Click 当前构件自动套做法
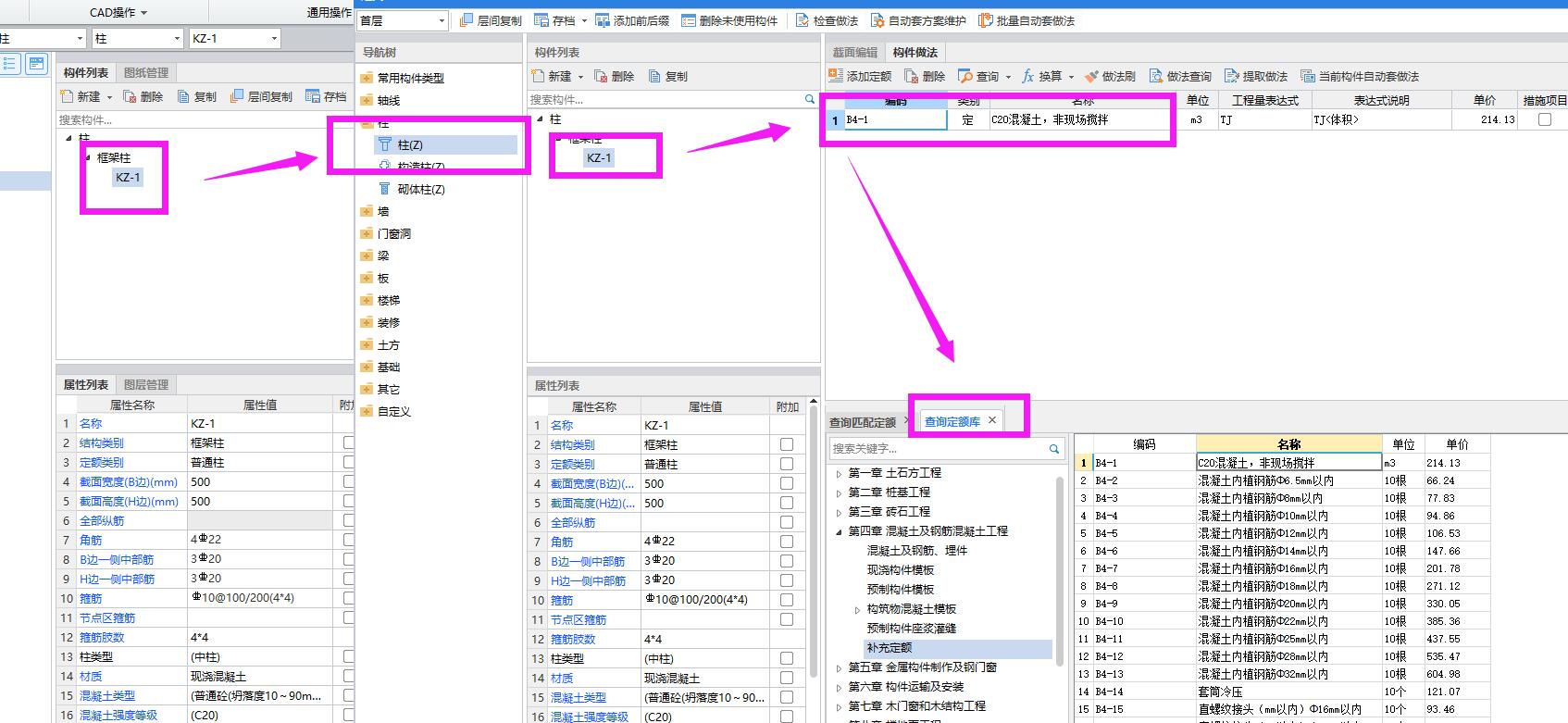Screen dimensions: 1568x723 click(x=1360, y=76)
